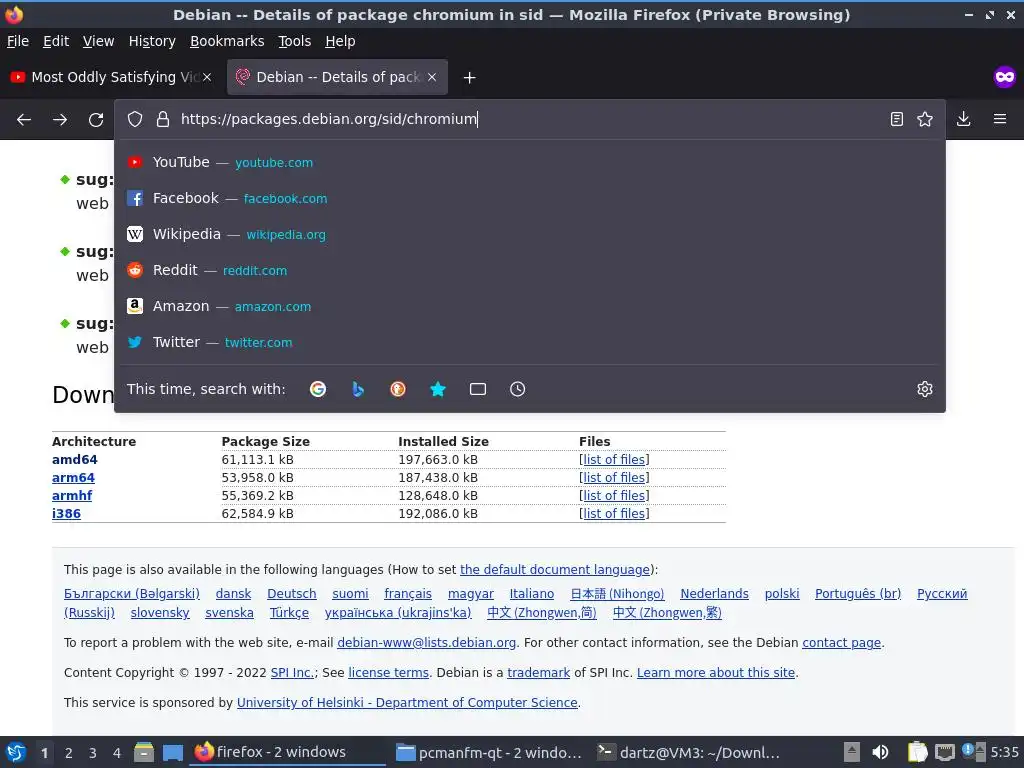Screen dimensions: 1024x768
Task: Open a new tab with plus button
Action: coord(469,78)
